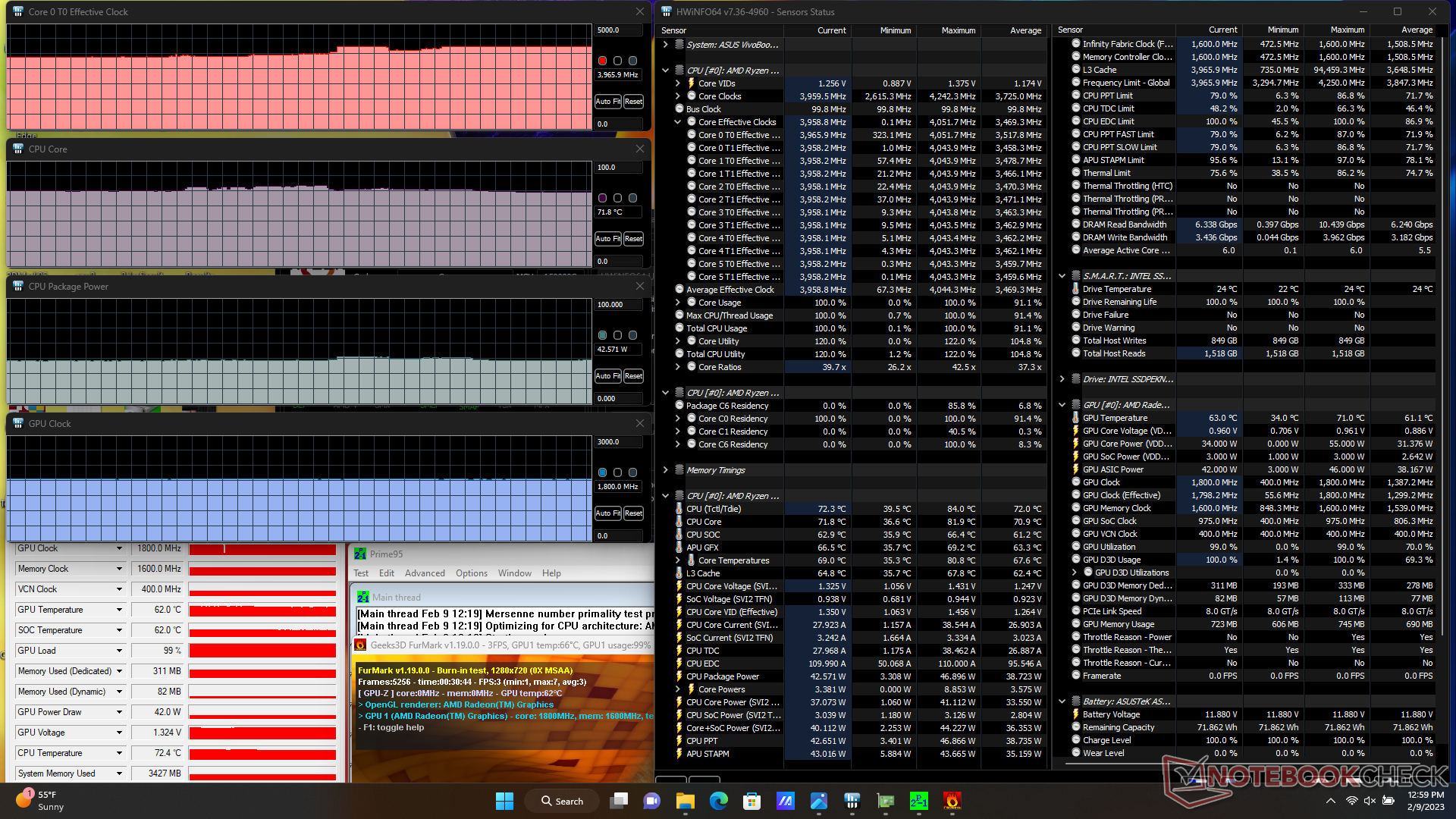
Task: Toggle the third square in GPU Clock graph
Action: point(632,472)
